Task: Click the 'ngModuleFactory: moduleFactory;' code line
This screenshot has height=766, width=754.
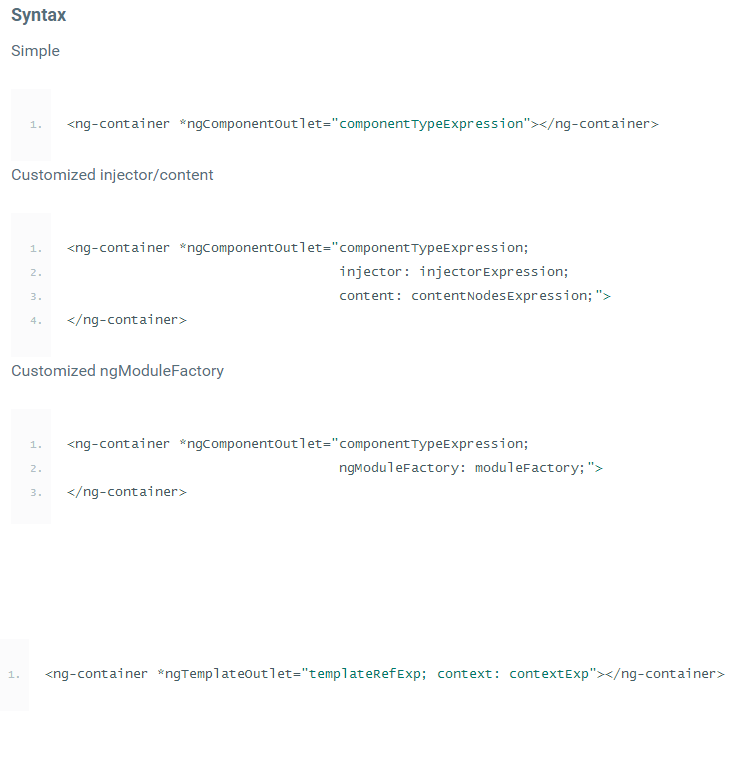Action: (470, 468)
